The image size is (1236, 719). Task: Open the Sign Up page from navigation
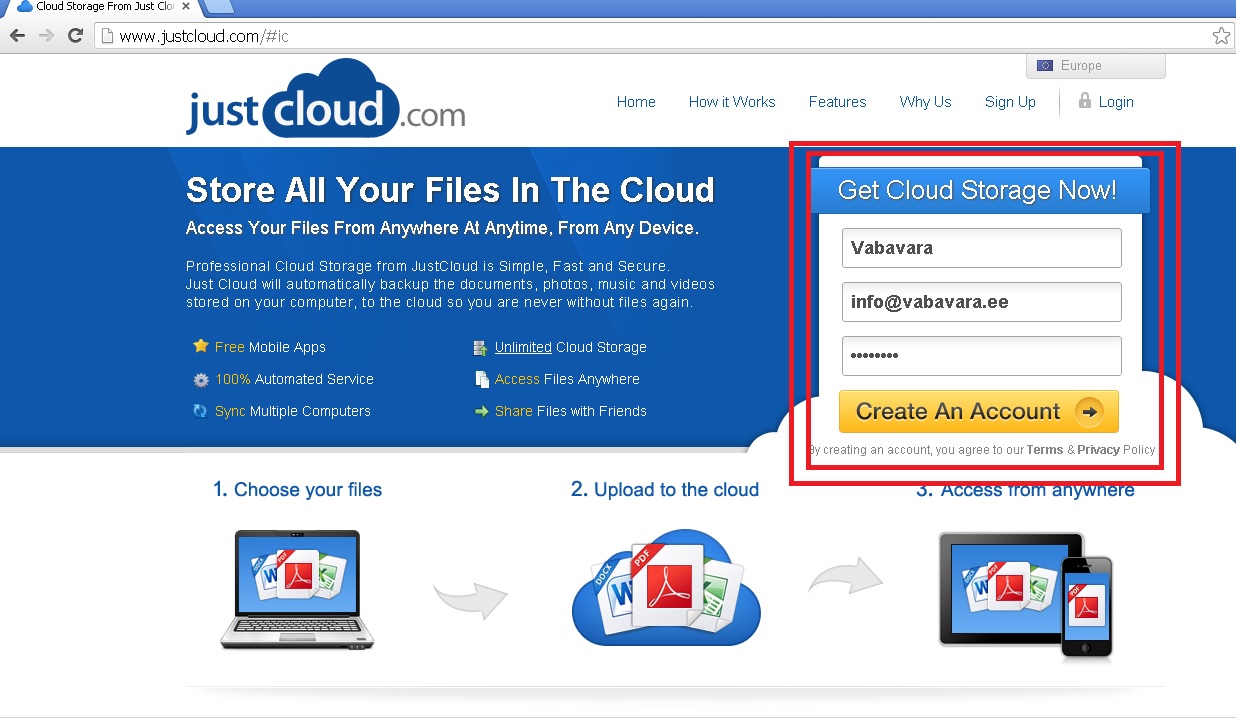pyautogui.click(x=1010, y=102)
